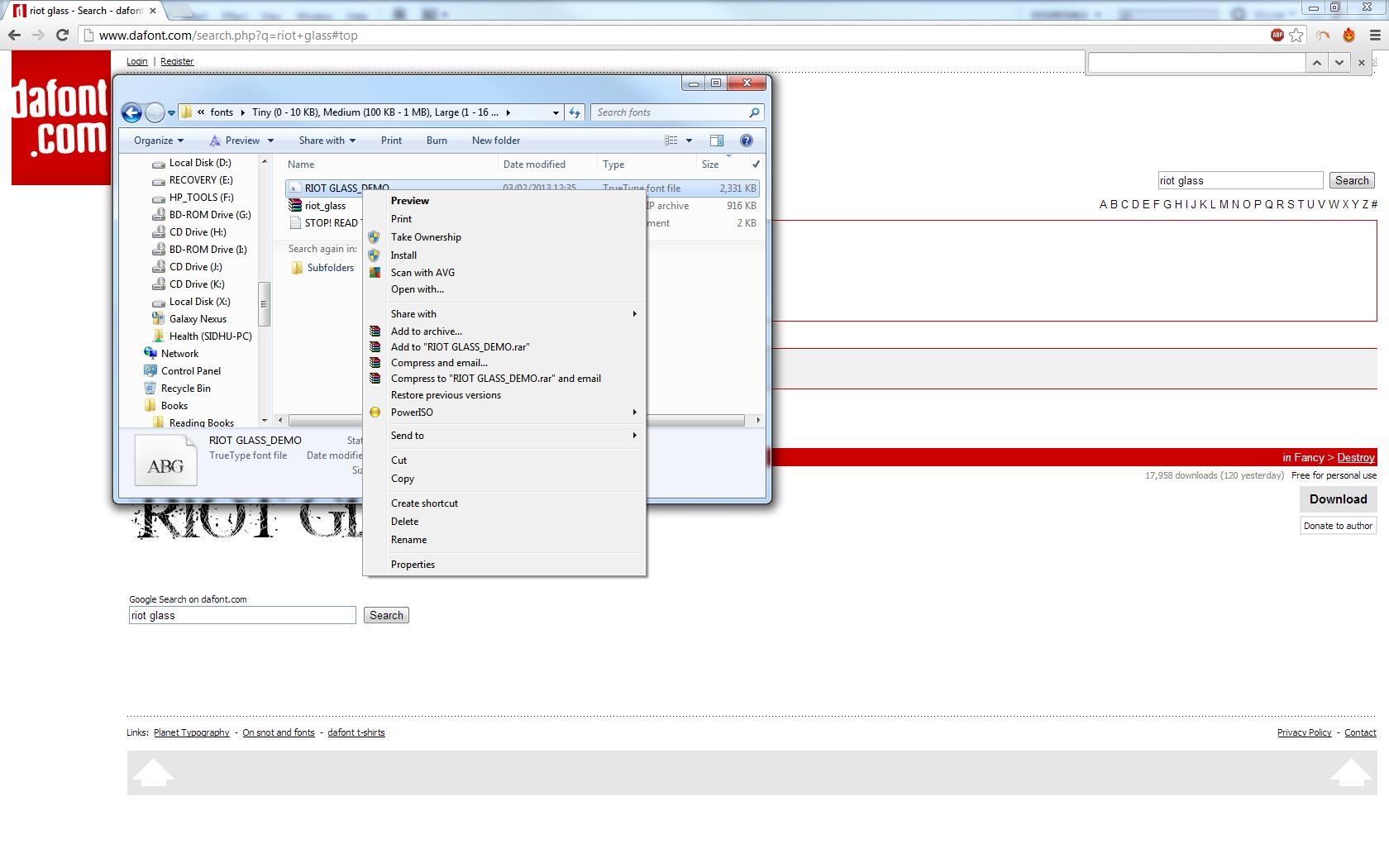Select Rename in context menu
This screenshot has width=1389, height=868.
(x=408, y=540)
